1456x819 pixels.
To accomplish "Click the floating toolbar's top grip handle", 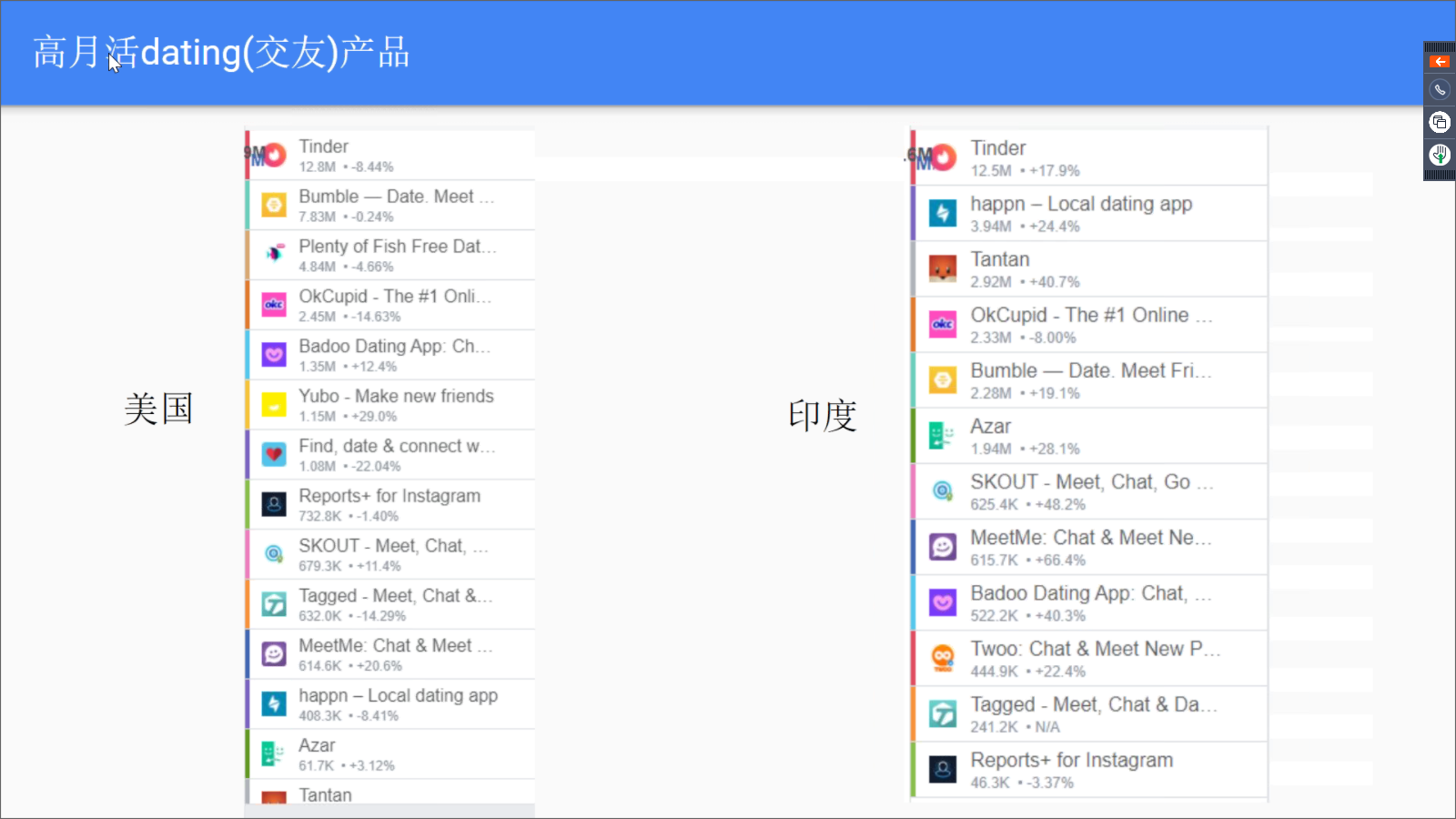I will pyautogui.click(x=1439, y=46).
